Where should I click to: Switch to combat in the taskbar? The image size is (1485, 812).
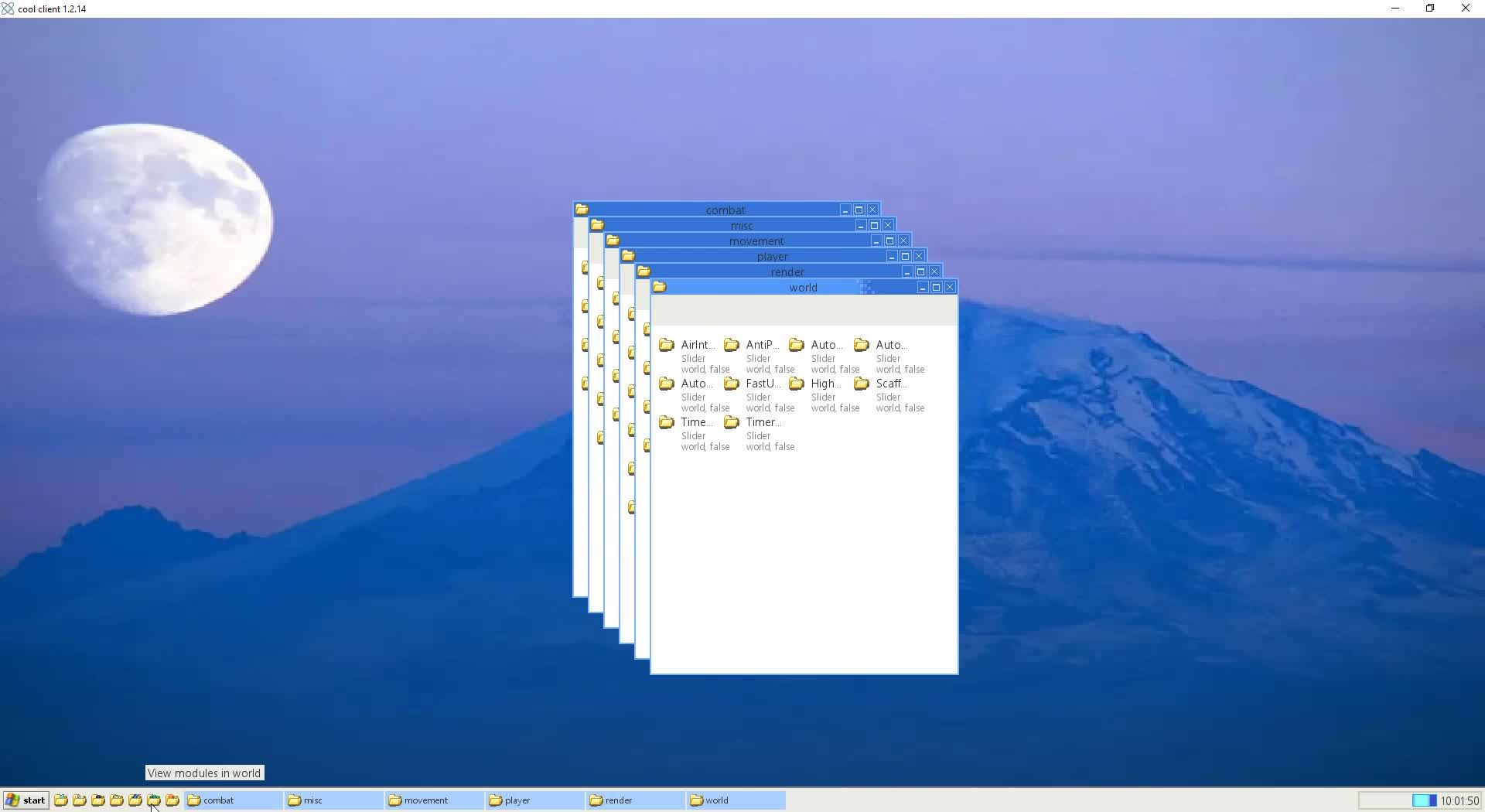[234, 800]
